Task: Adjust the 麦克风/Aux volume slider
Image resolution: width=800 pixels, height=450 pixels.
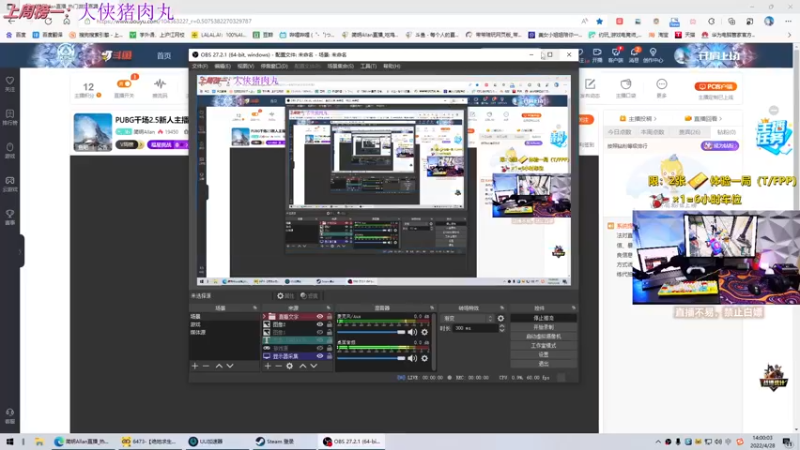Action: point(371,332)
